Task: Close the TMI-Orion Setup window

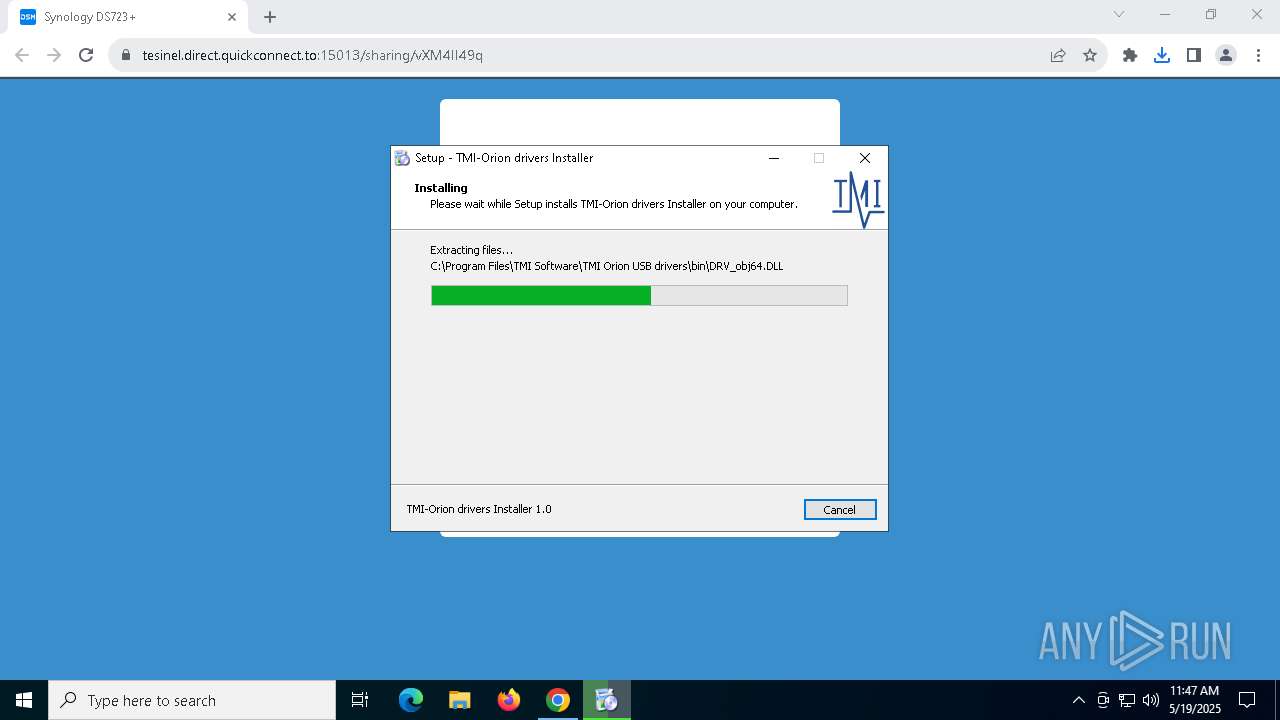Action: pos(865,158)
